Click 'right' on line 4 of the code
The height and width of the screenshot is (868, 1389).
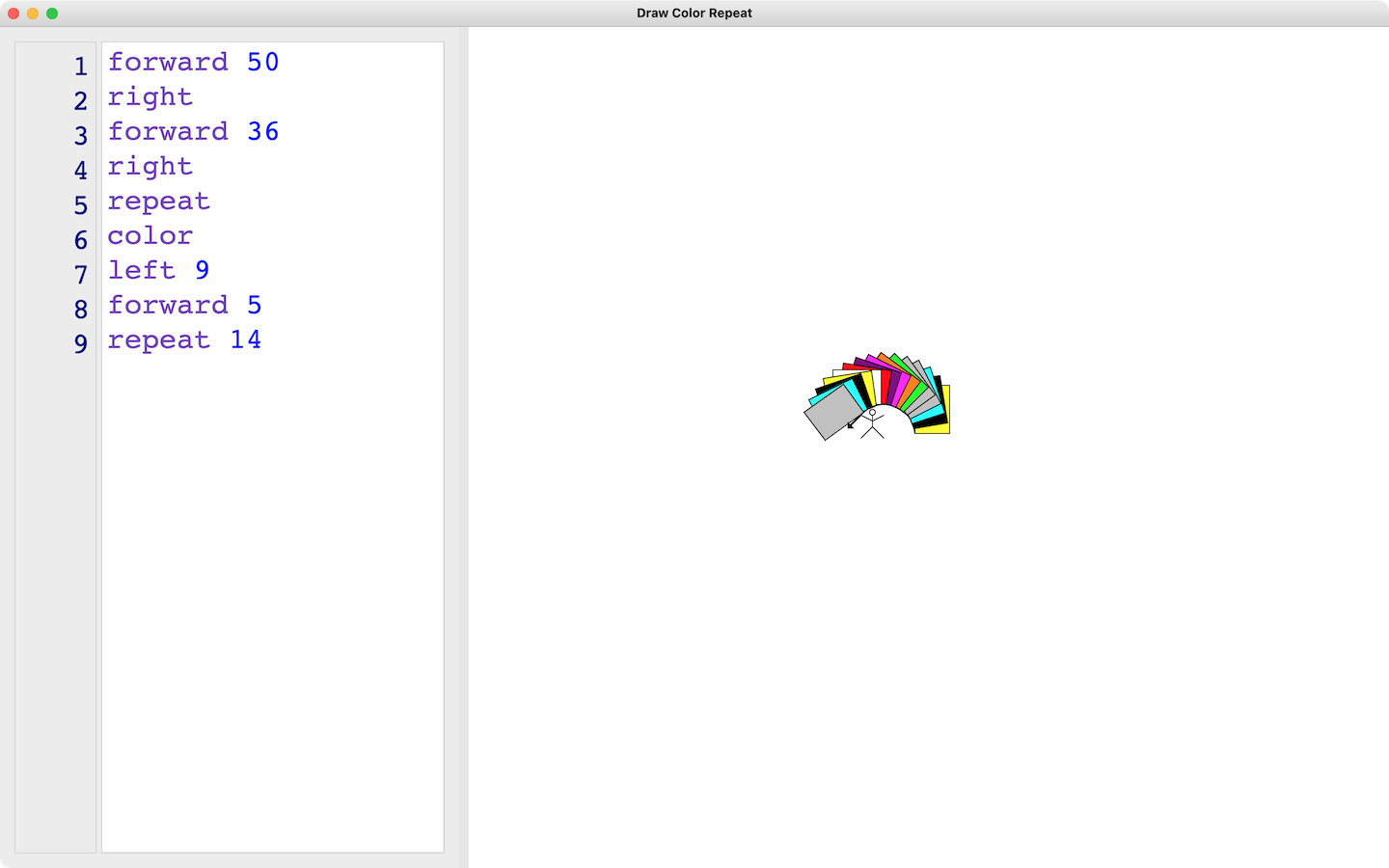point(150,167)
